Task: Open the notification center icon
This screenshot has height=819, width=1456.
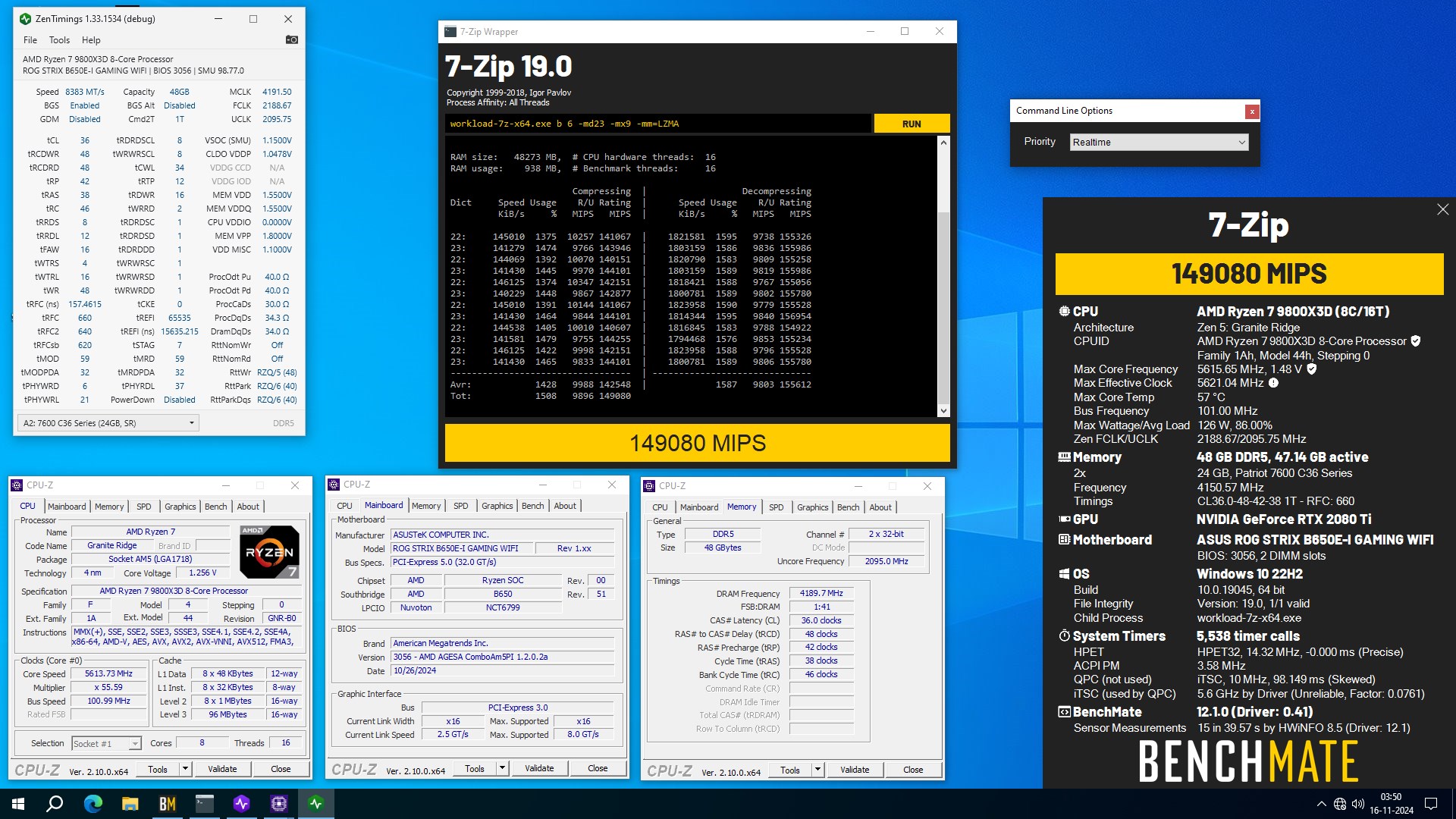Action: point(1431,804)
